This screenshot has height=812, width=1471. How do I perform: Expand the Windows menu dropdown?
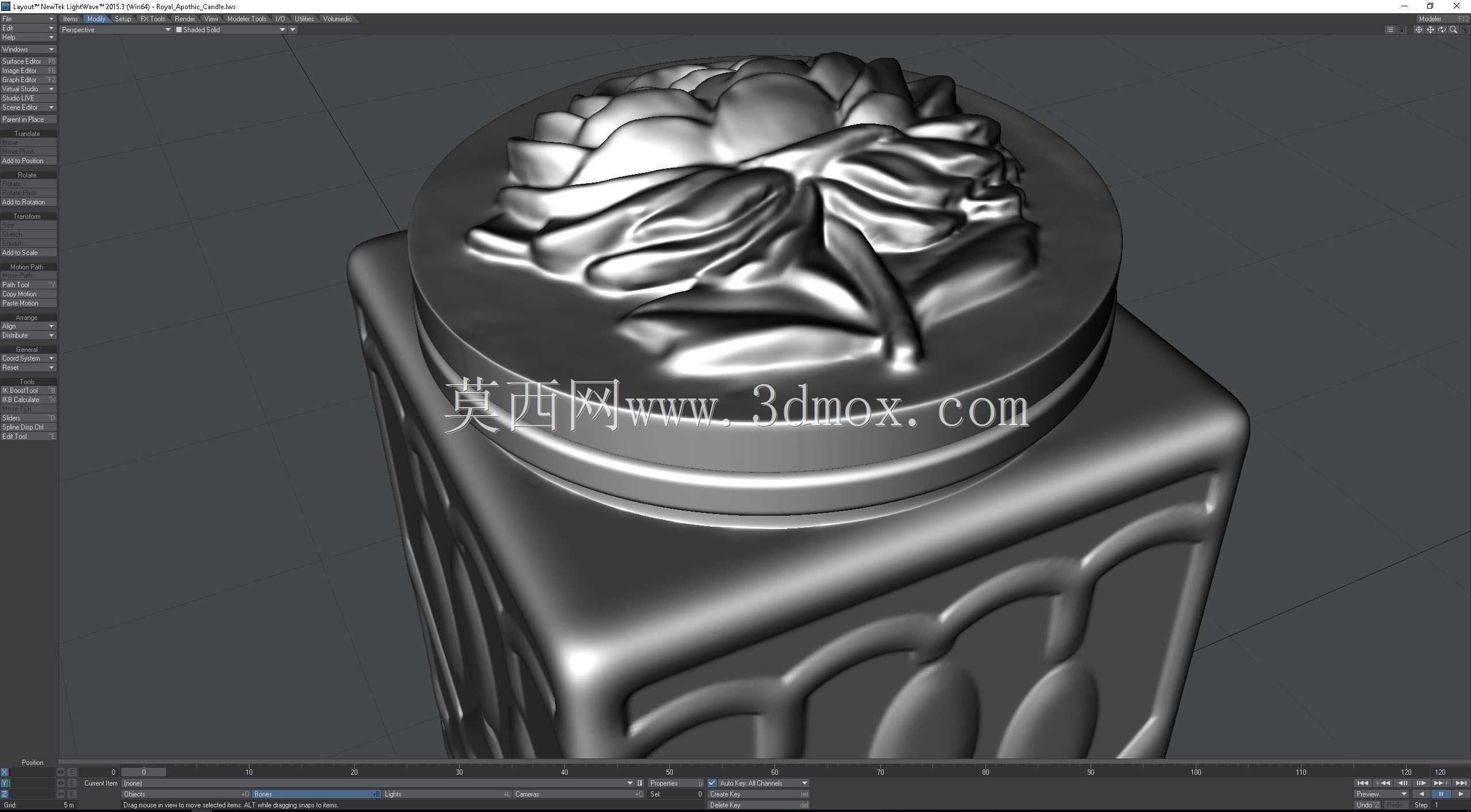point(28,49)
